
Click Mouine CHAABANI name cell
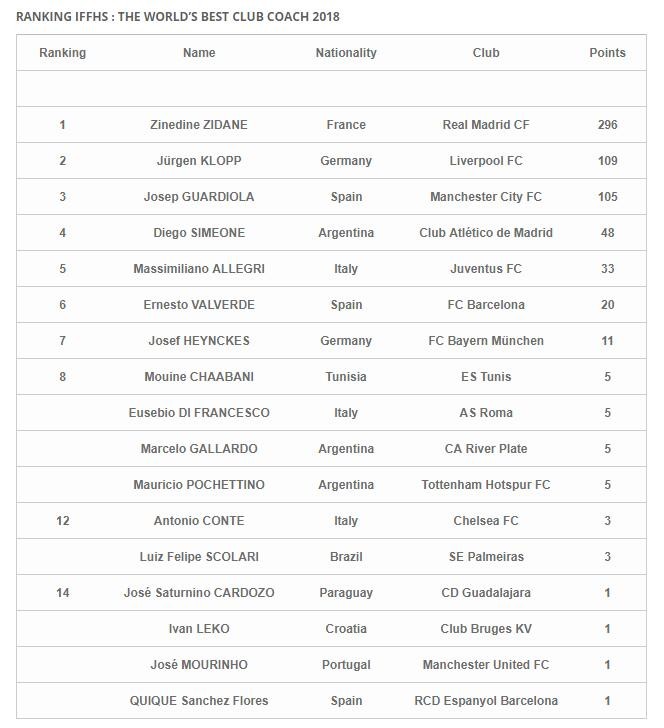pos(199,377)
